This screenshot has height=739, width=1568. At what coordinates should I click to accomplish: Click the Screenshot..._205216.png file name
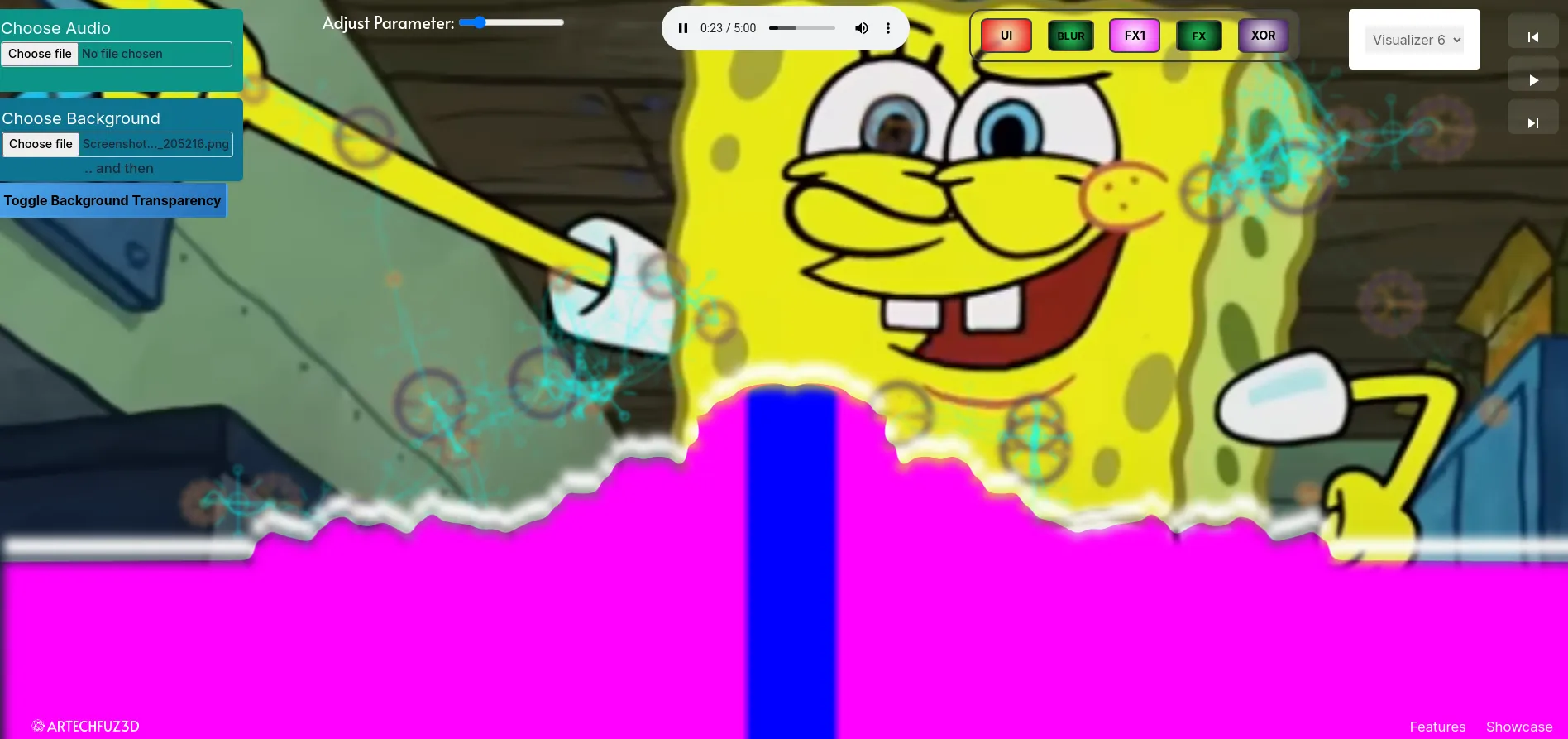155,144
